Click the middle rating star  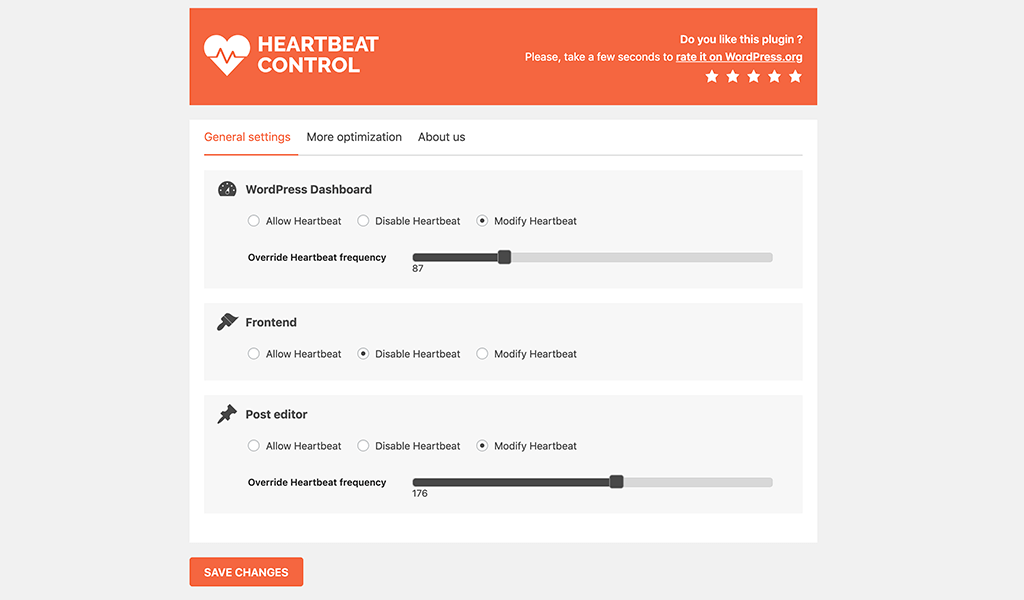(754, 76)
